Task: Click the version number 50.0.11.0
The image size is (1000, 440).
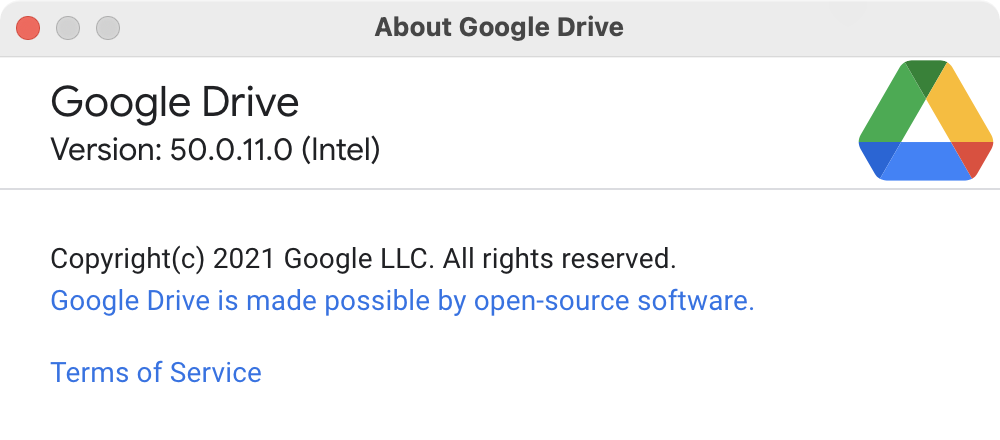Action: pyautogui.click(x=231, y=150)
